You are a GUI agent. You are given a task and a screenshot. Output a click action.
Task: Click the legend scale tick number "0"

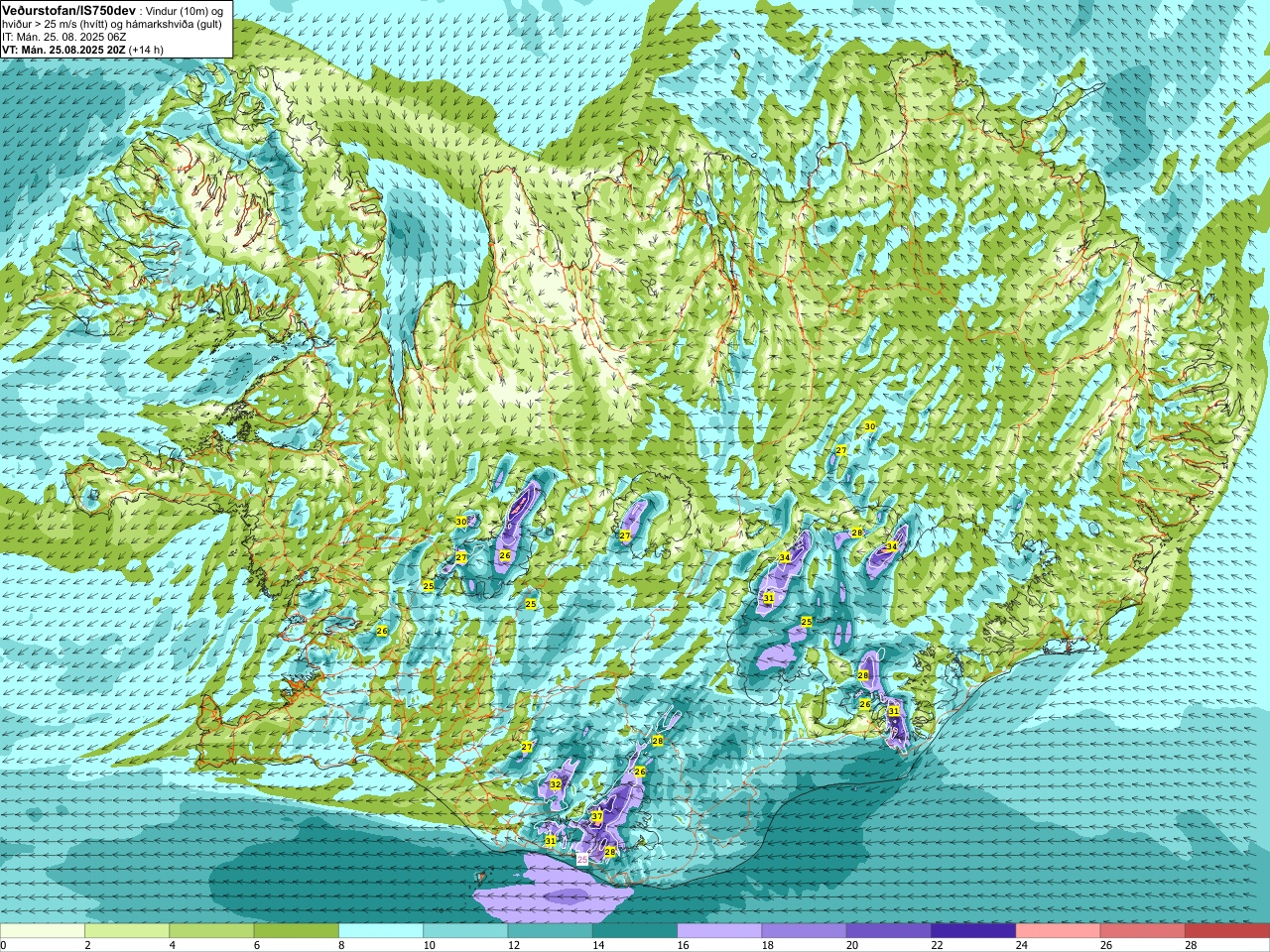[x=3, y=945]
